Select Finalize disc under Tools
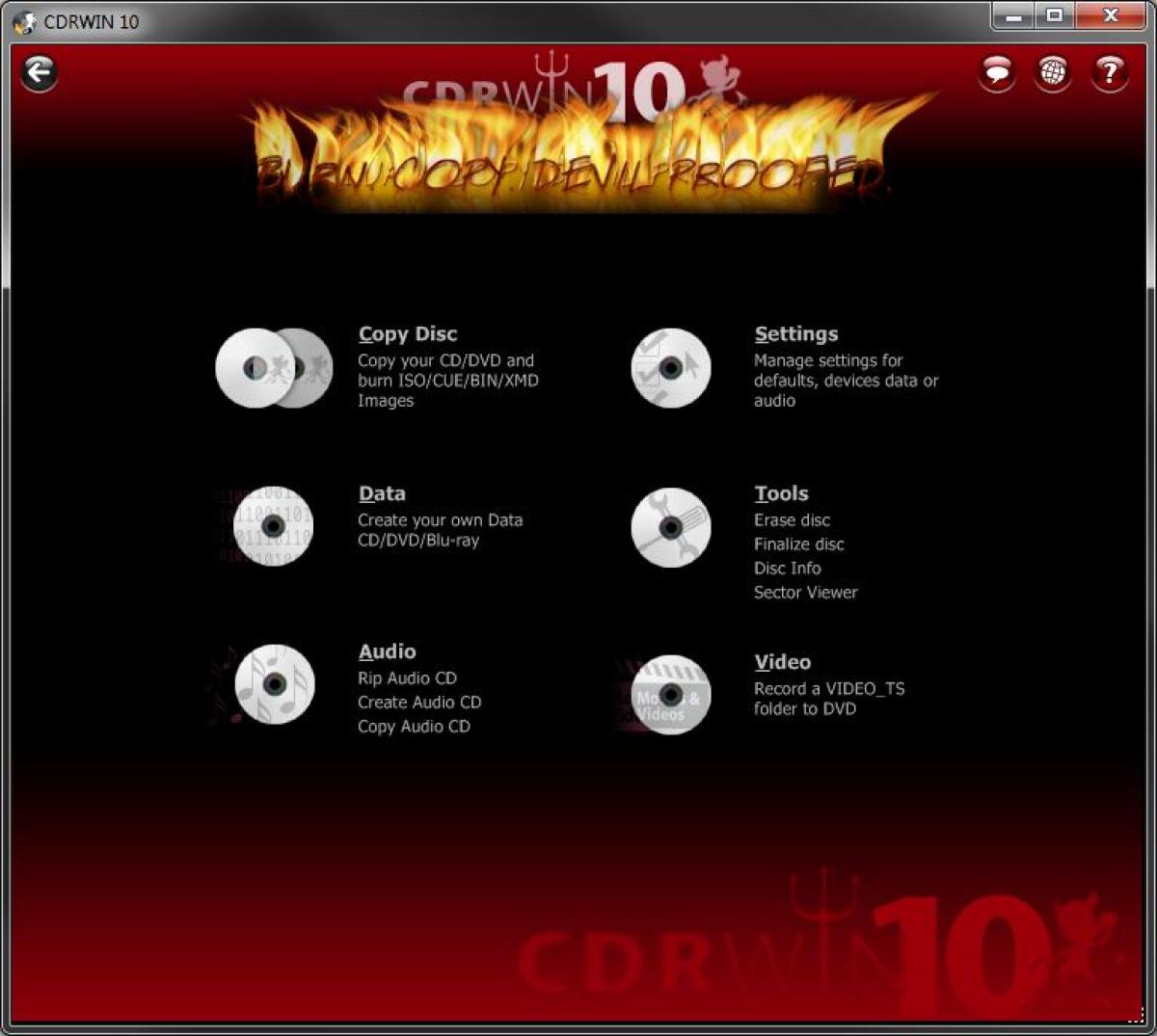1157x1036 pixels. tap(798, 544)
